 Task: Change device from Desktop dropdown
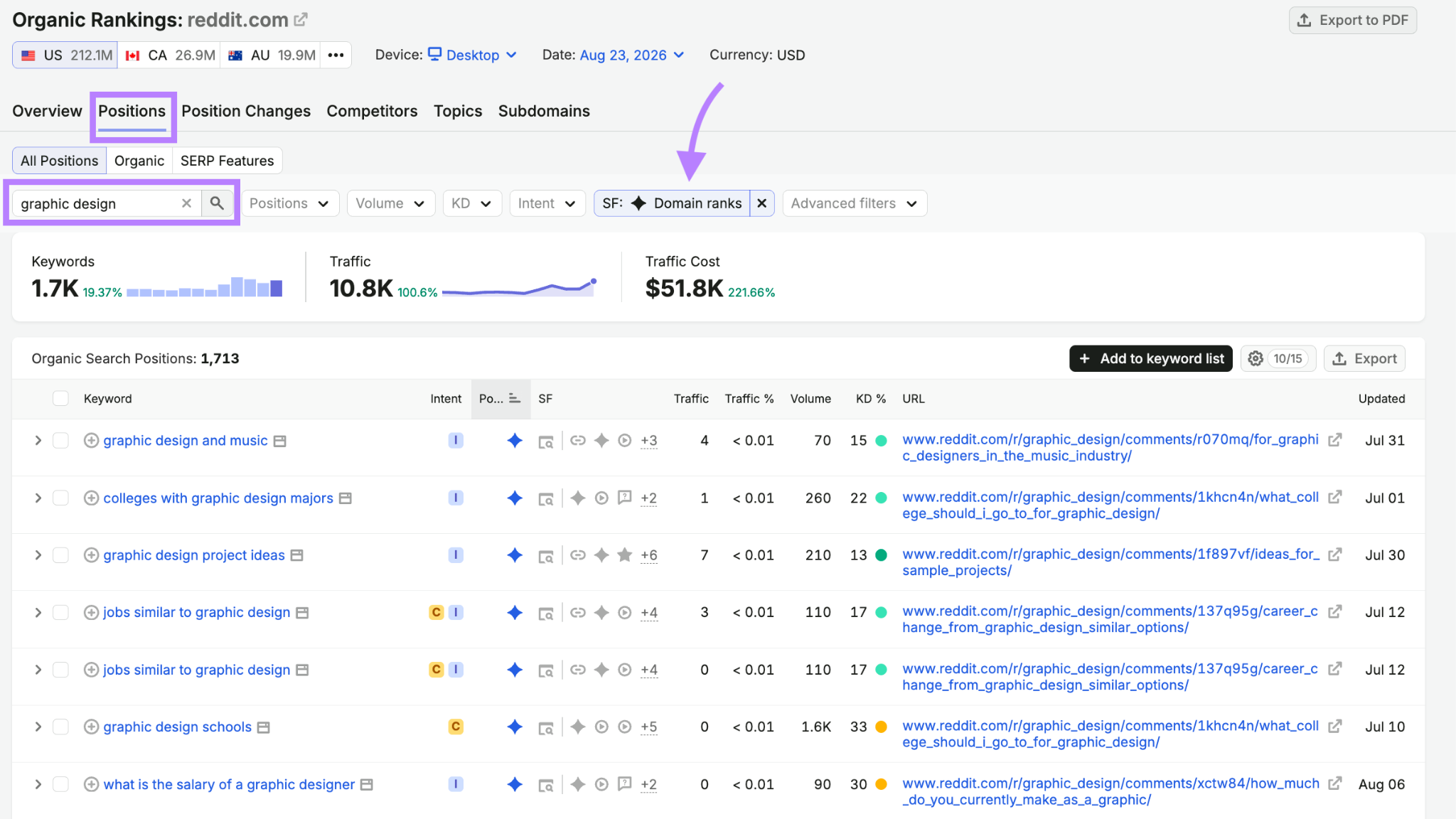[473, 55]
